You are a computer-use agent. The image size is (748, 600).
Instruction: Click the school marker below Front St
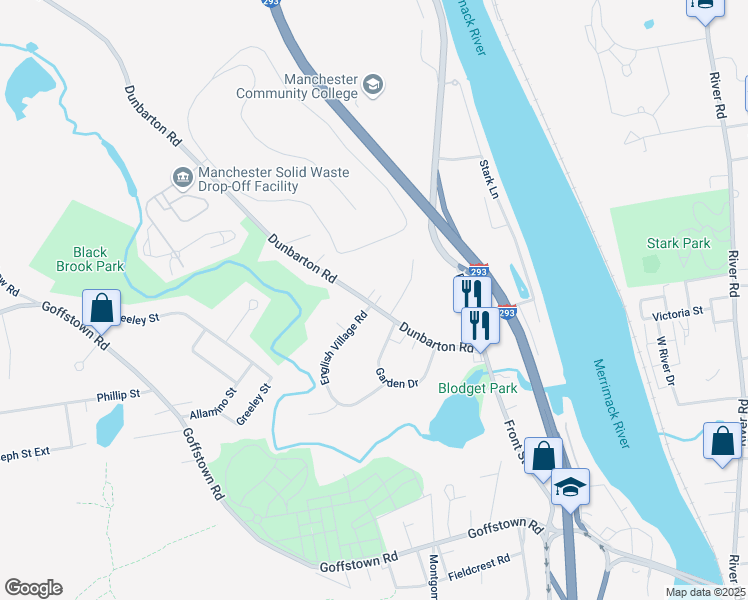coord(570,489)
